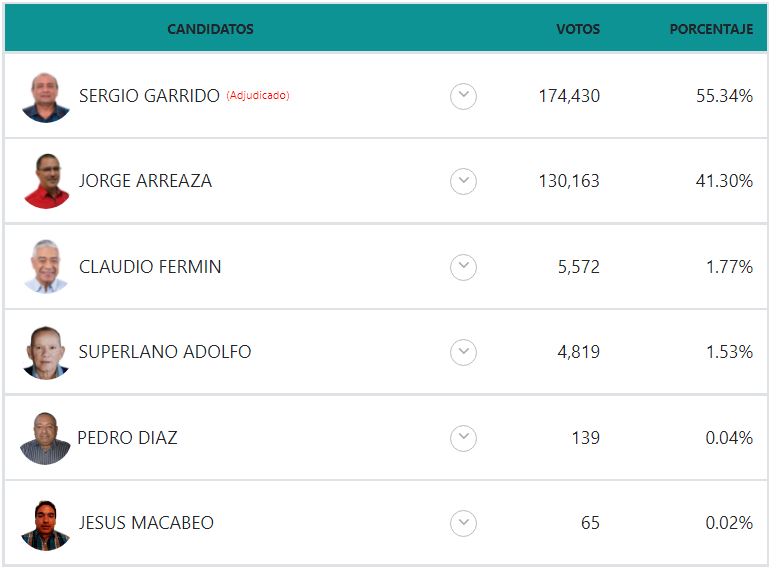Image resolution: width=776 pixels, height=577 pixels.
Task: Expand Sergio Garrido's vote details chevron
Action: click(x=463, y=96)
